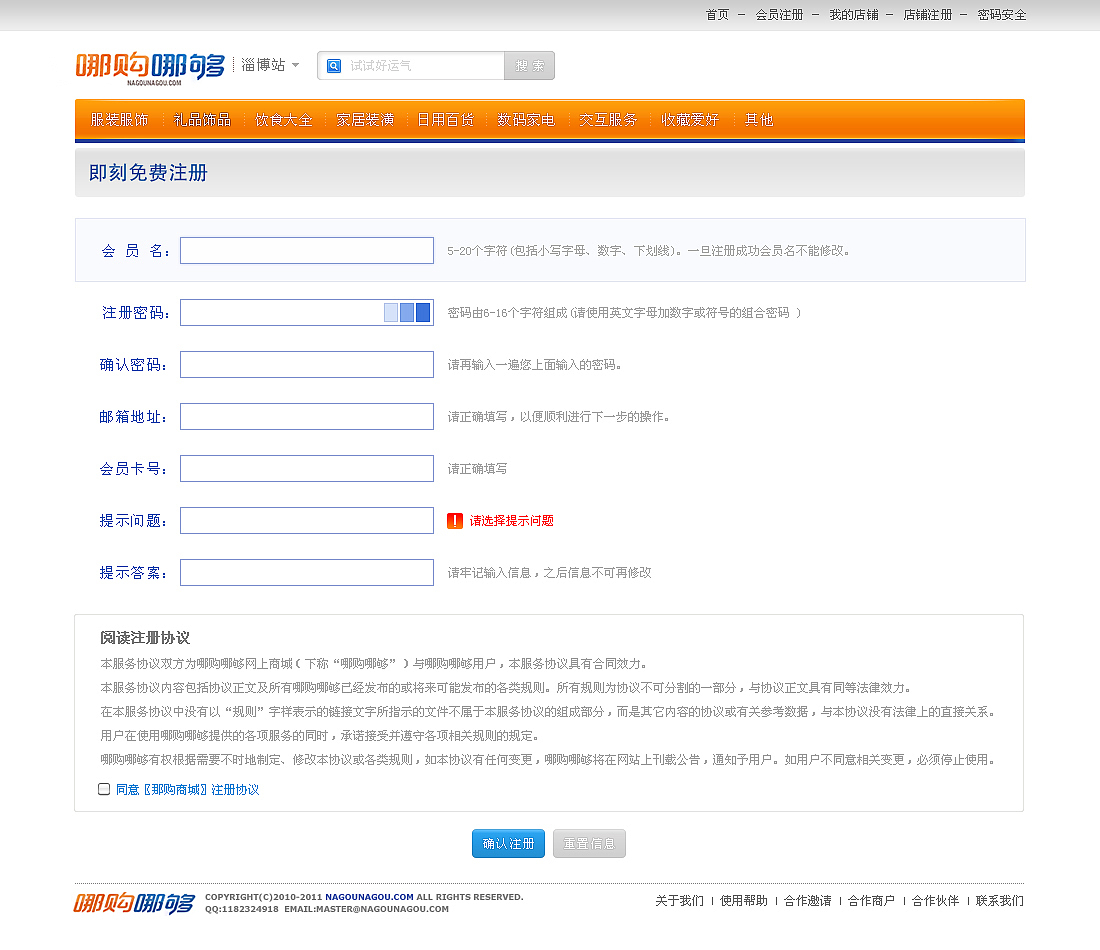Focus the 会员名 input field
This screenshot has height=950, width=1100.
(x=307, y=250)
